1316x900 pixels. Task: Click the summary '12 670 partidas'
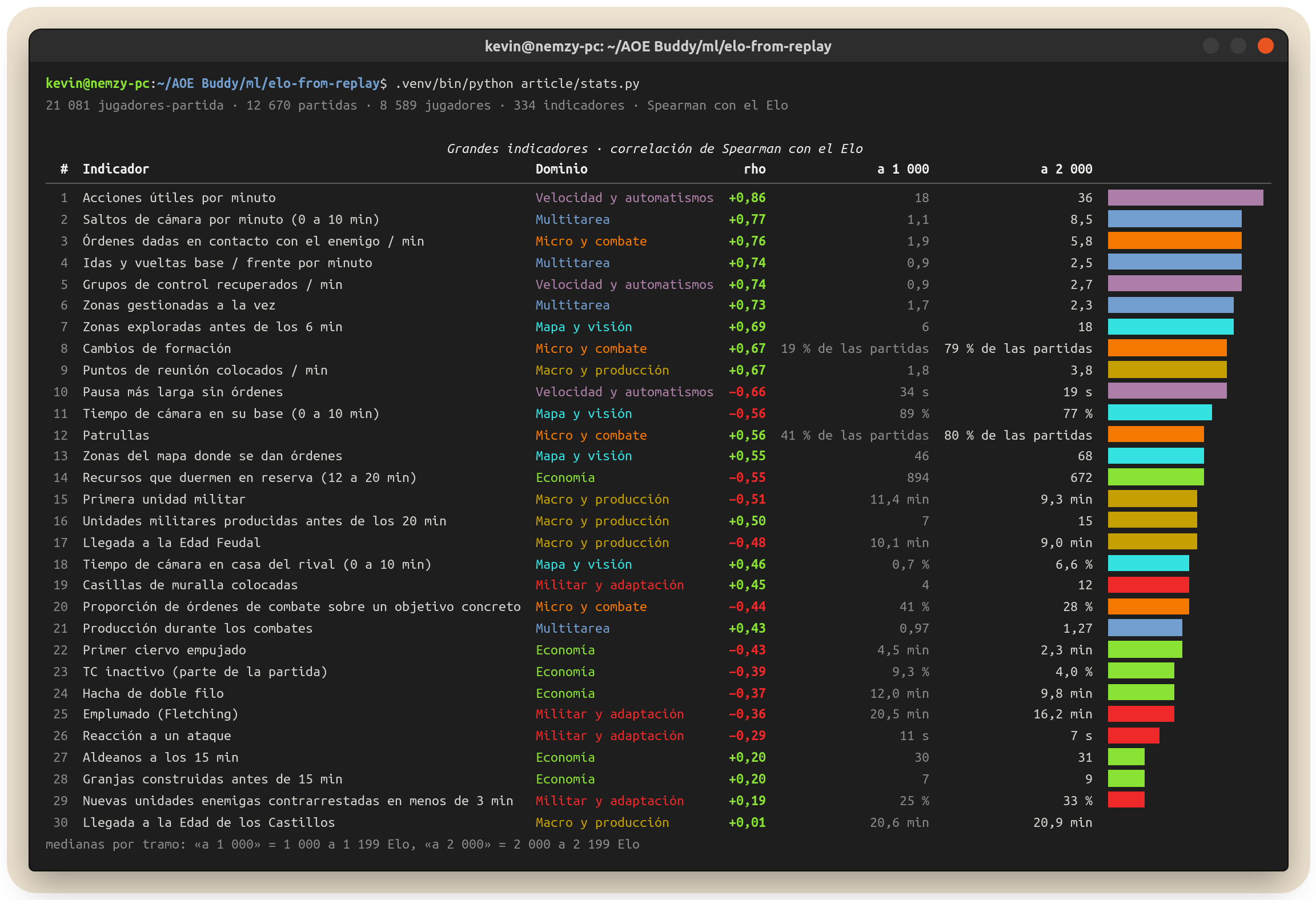[x=302, y=105]
